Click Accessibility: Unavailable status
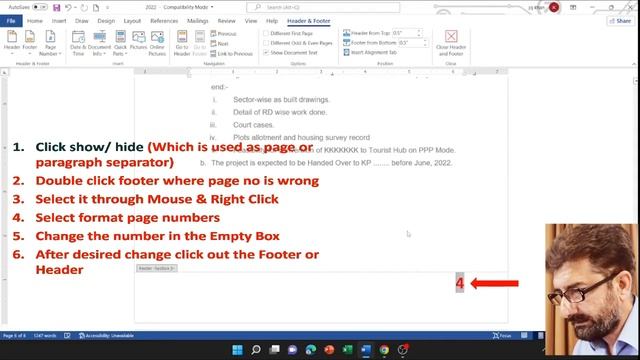This screenshot has height=360, width=640. pos(106,336)
